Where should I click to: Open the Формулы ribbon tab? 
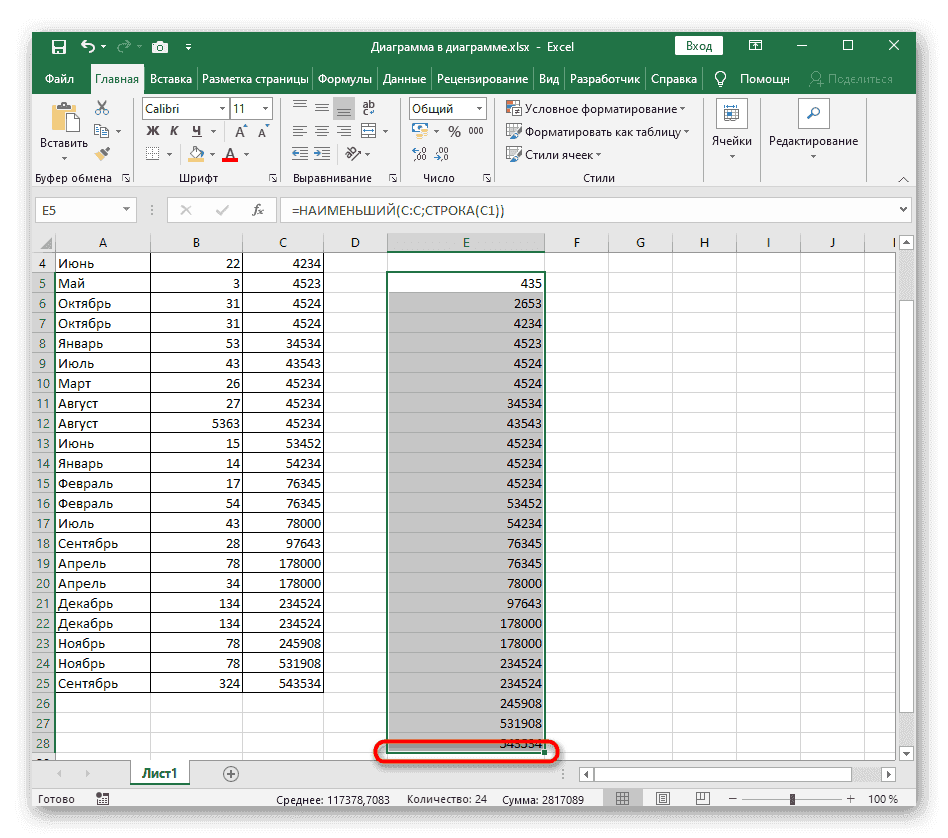[x=345, y=79]
